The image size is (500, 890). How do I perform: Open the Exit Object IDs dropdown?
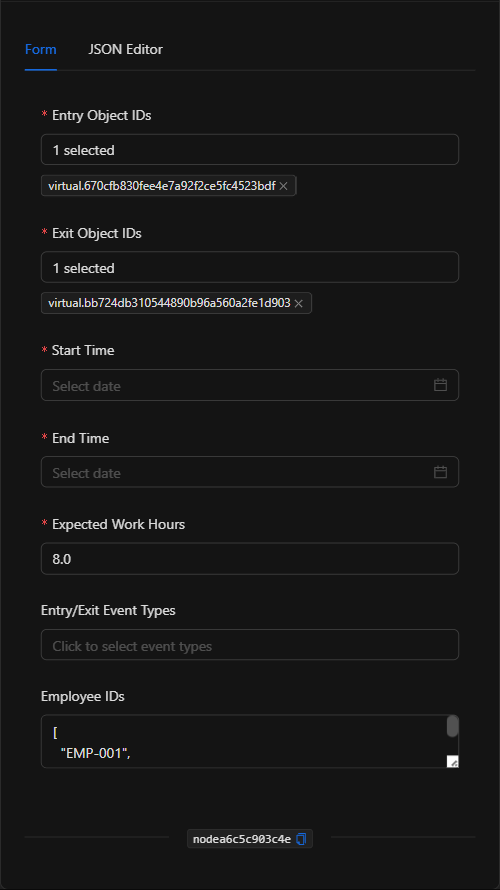(x=250, y=267)
